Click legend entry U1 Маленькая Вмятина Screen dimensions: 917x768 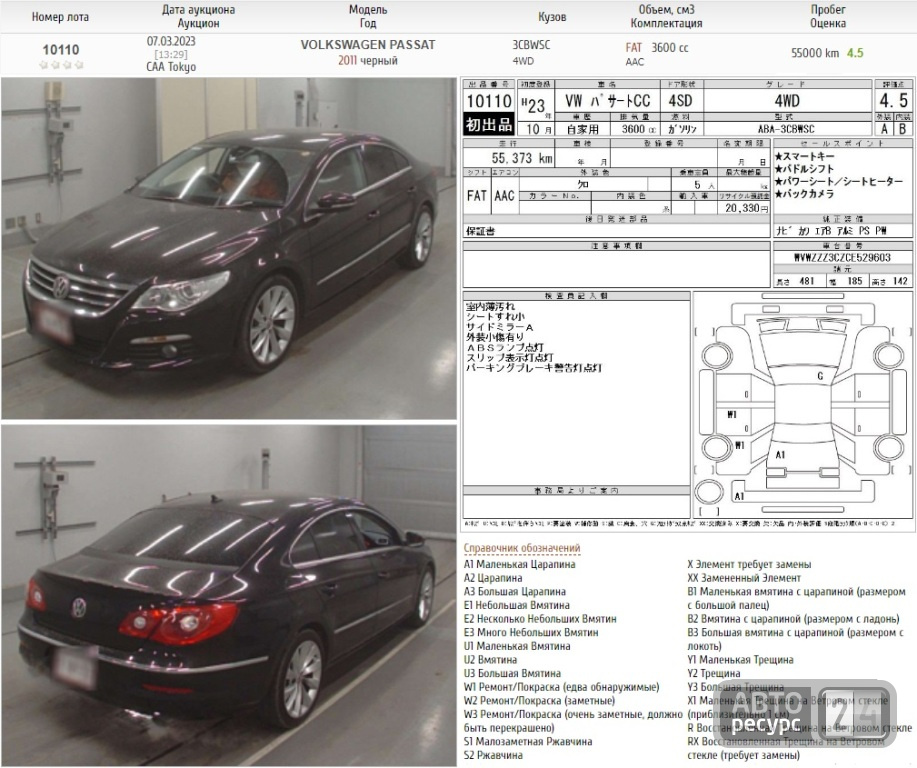coord(517,646)
